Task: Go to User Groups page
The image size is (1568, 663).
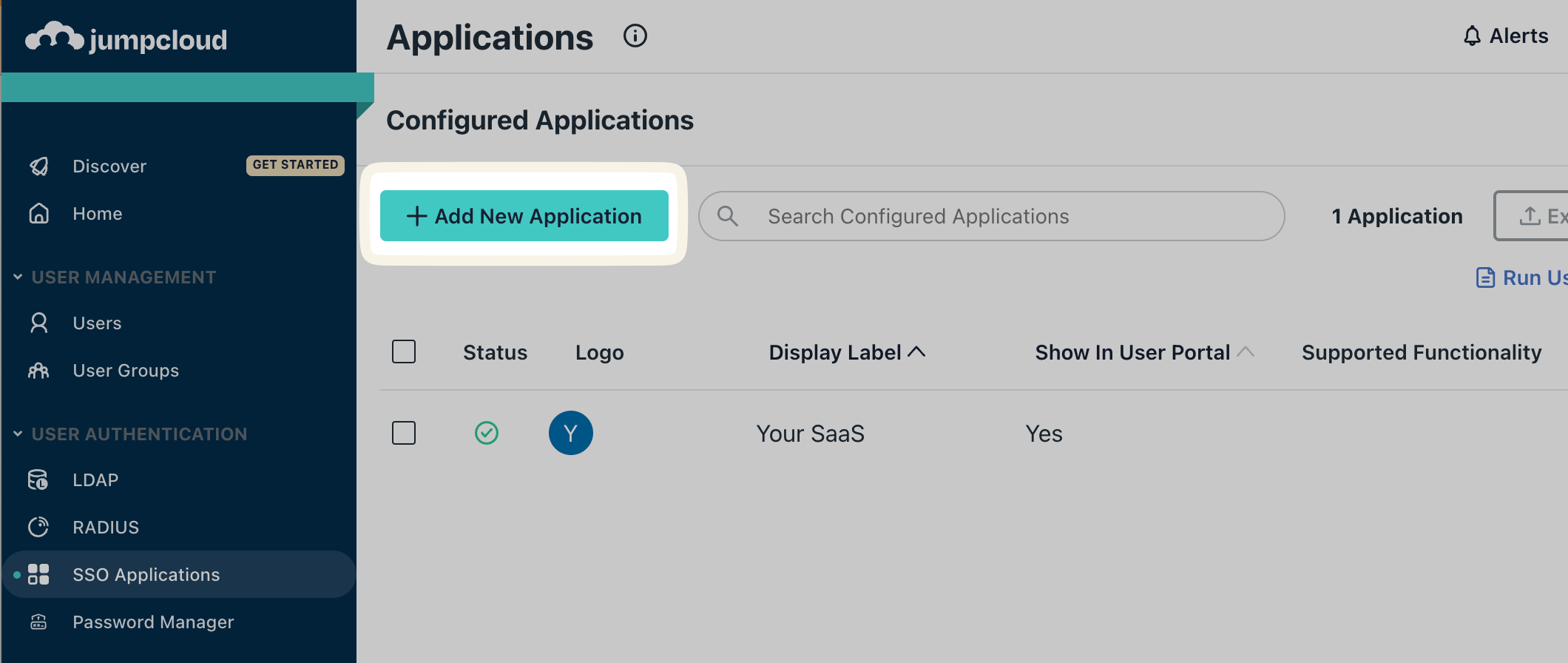Action: (x=126, y=371)
